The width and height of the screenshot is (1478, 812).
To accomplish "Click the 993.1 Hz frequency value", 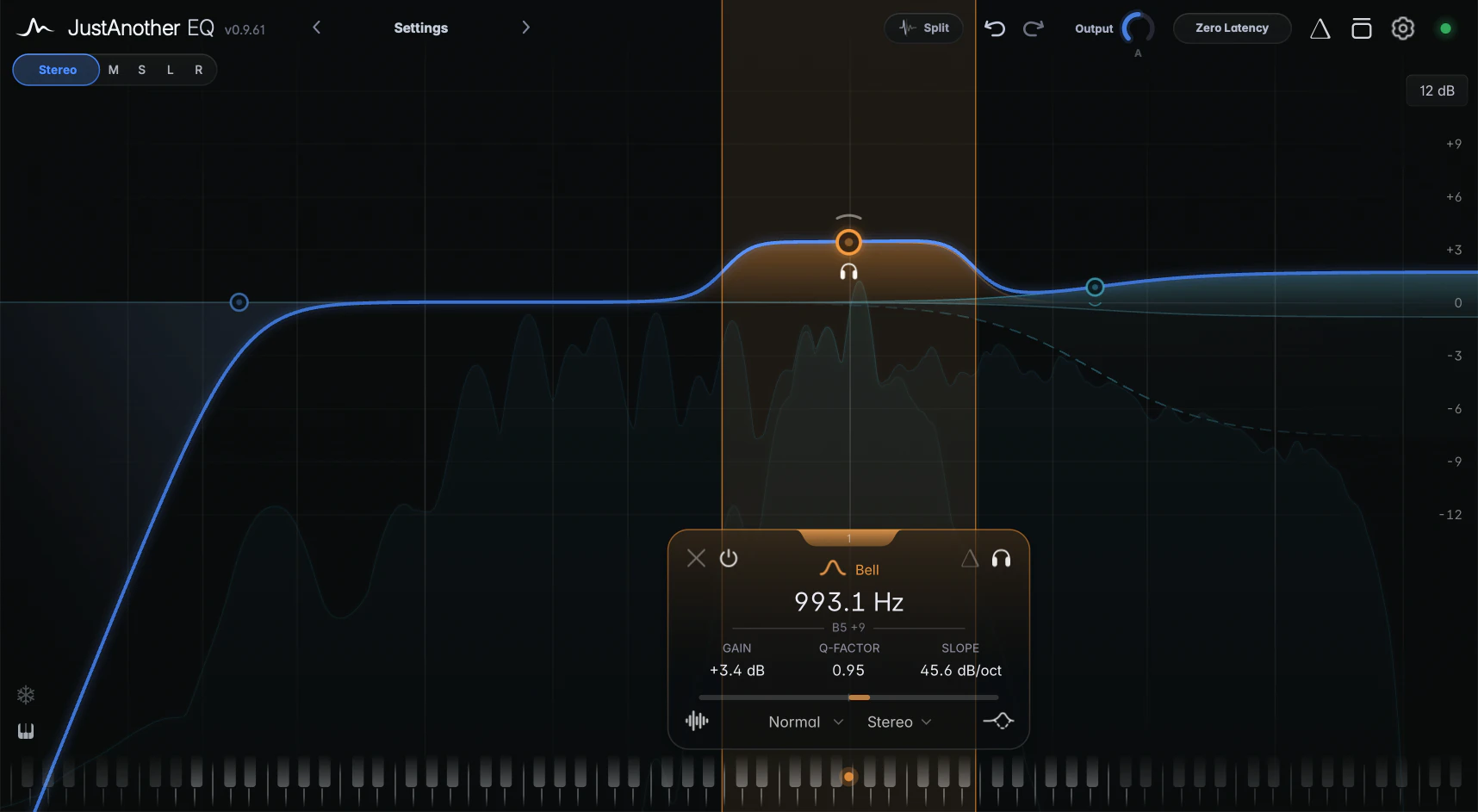I will (848, 601).
